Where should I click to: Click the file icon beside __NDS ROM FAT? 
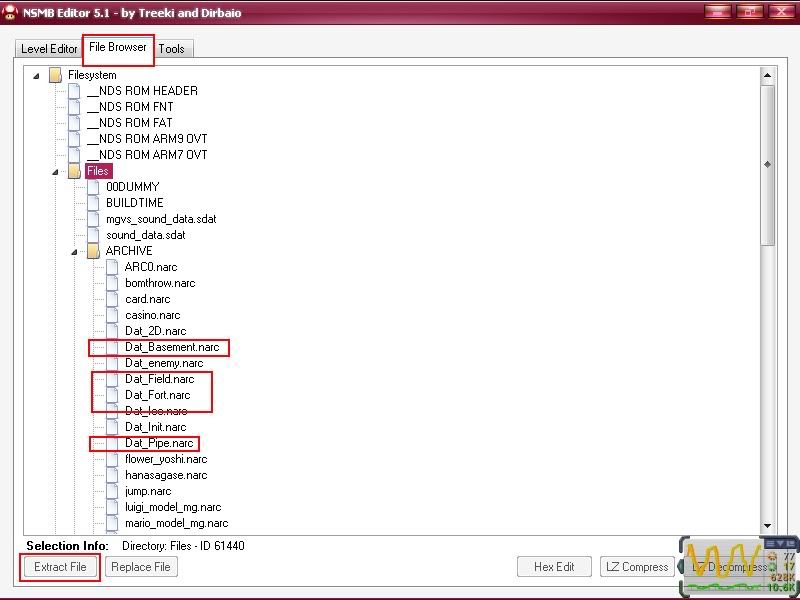point(74,123)
